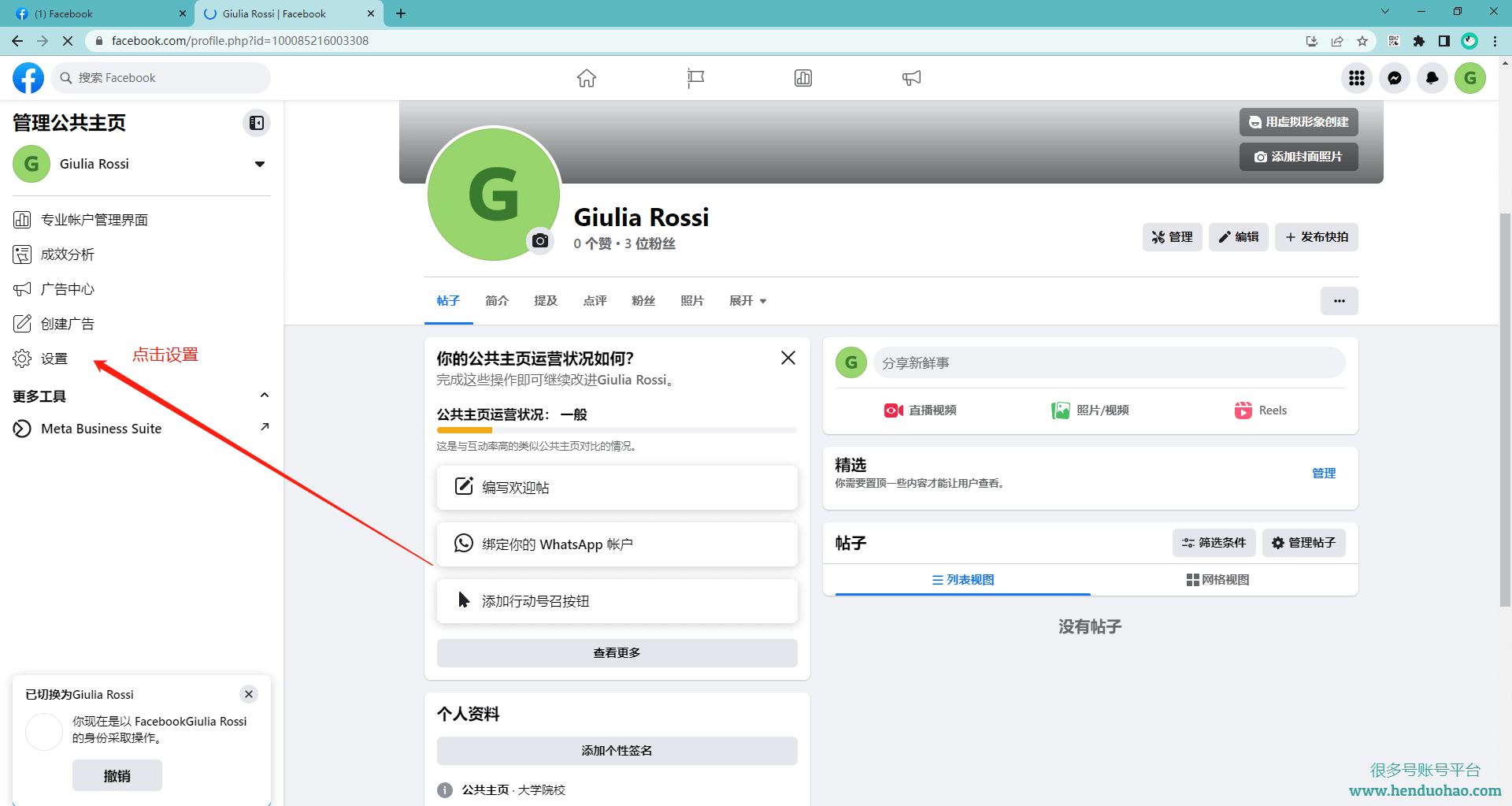The image size is (1512, 806).
Task: Open the Chrome three-dot menu
Action: pyautogui.click(x=1495, y=41)
